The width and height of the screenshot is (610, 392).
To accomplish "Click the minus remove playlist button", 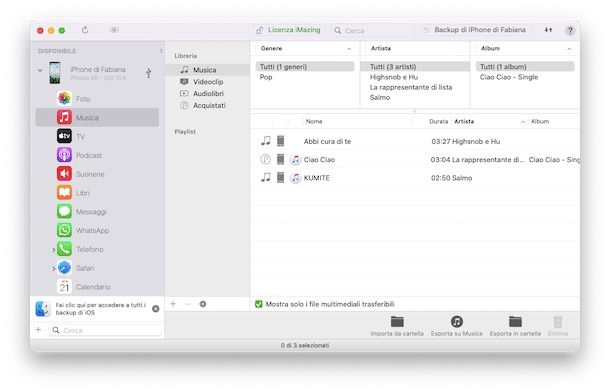I will [x=188, y=304].
